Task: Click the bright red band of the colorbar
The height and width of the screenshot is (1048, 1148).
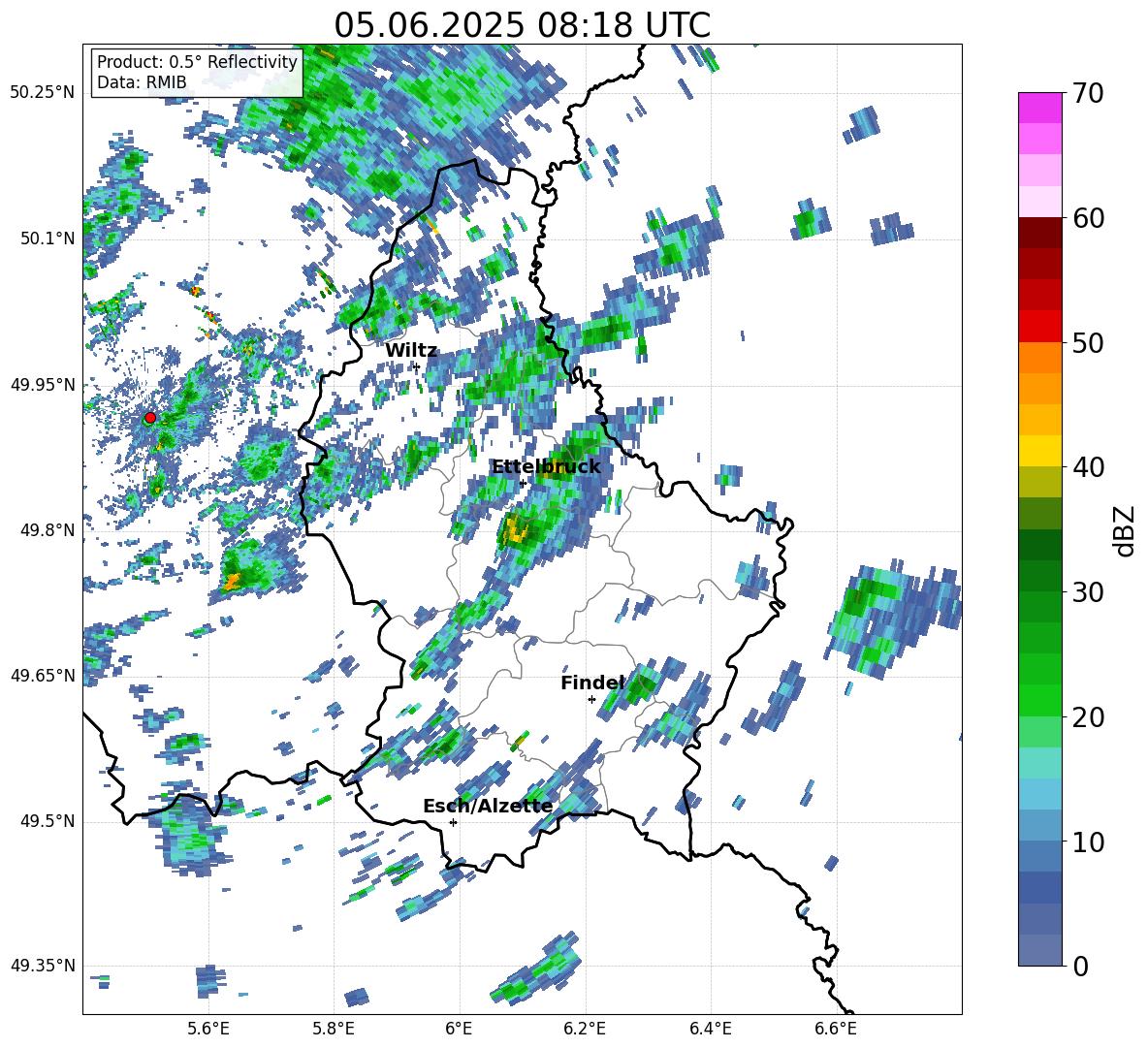Action: [1039, 327]
